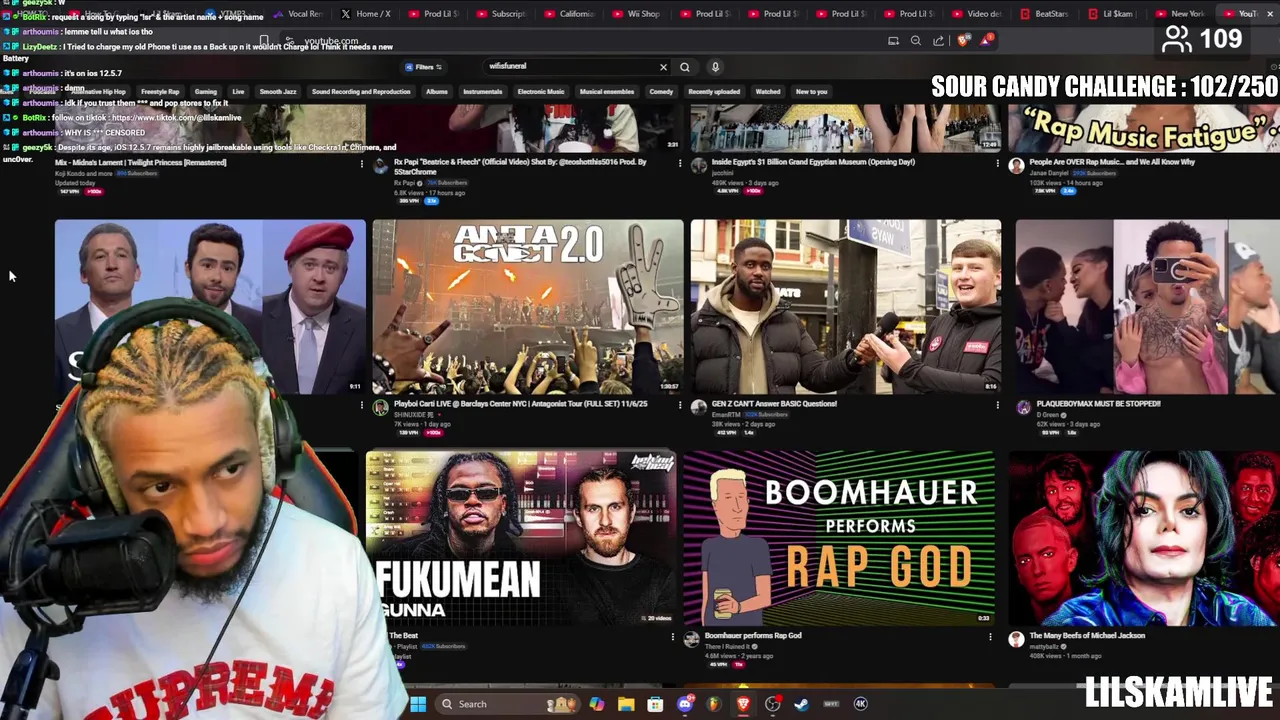Screen dimensions: 1280x720
Task: Click the Brave Rewards triangle icon
Action: pyautogui.click(x=986, y=41)
